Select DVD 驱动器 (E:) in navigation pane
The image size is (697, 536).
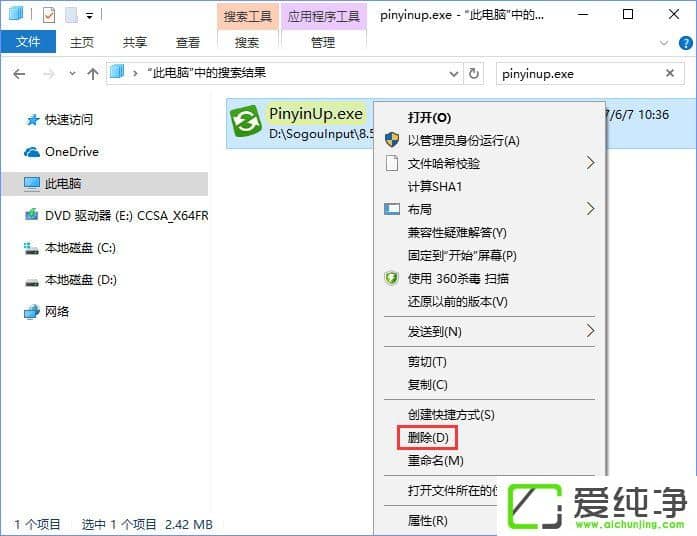pos(127,216)
